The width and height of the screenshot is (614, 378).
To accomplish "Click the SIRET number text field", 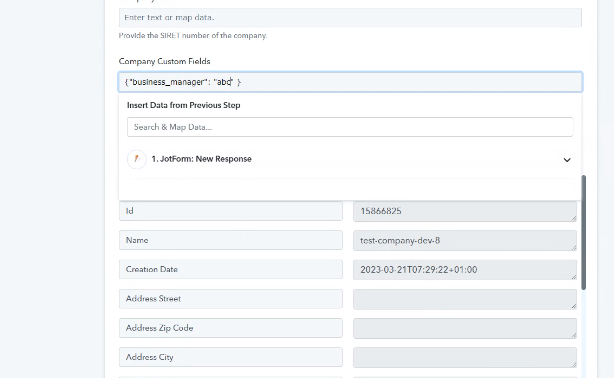I will [350, 18].
